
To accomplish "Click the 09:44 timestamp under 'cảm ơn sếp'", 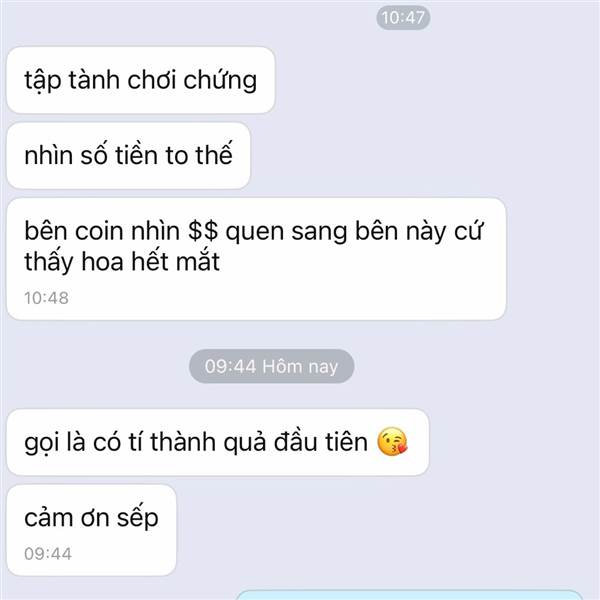I will 48,554.
